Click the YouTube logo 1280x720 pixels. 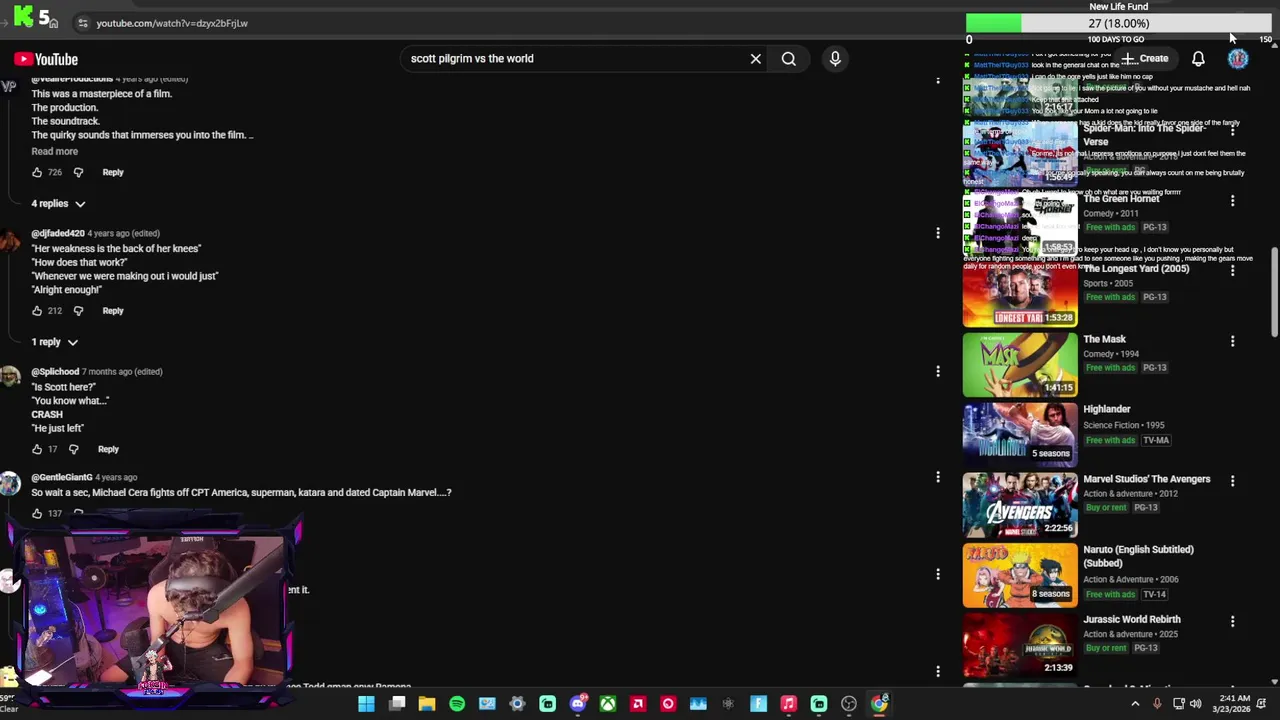coord(46,59)
